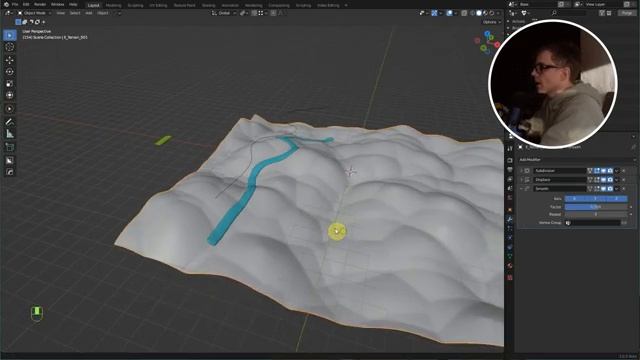
Task: Remove the Subdivision modifier with X
Action: click(x=624, y=171)
